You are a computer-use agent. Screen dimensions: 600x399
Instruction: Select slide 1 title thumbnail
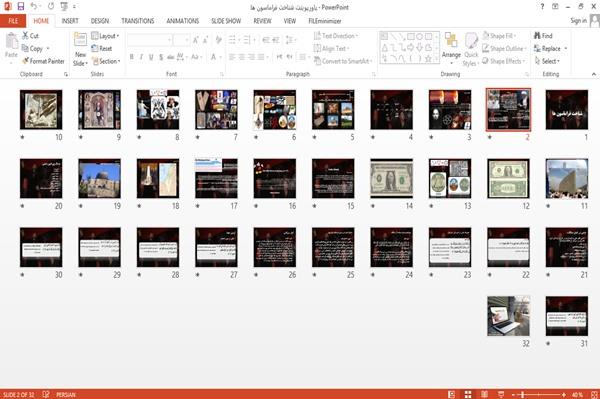pos(567,110)
